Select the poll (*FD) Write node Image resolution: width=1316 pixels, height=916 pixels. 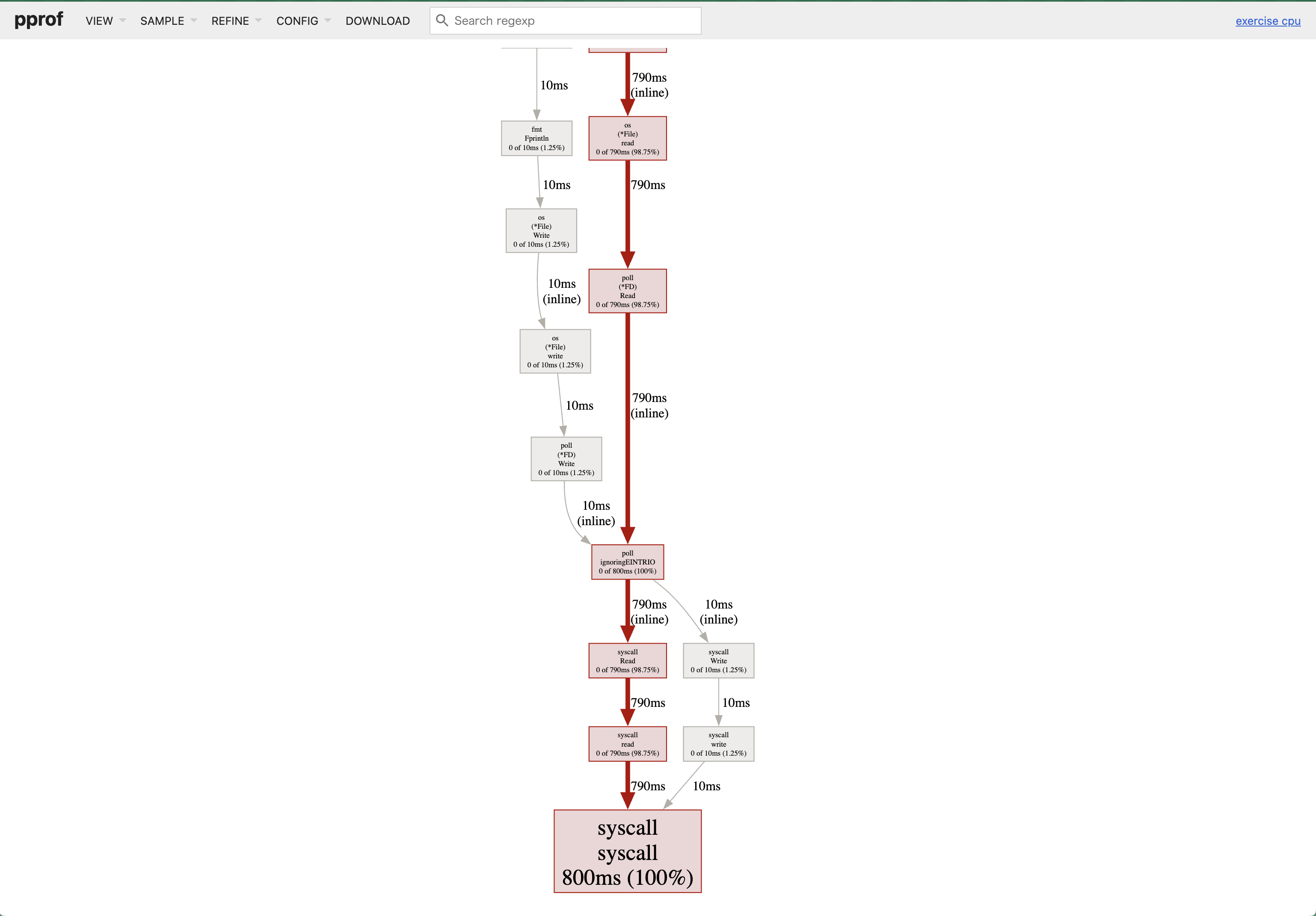click(566, 459)
